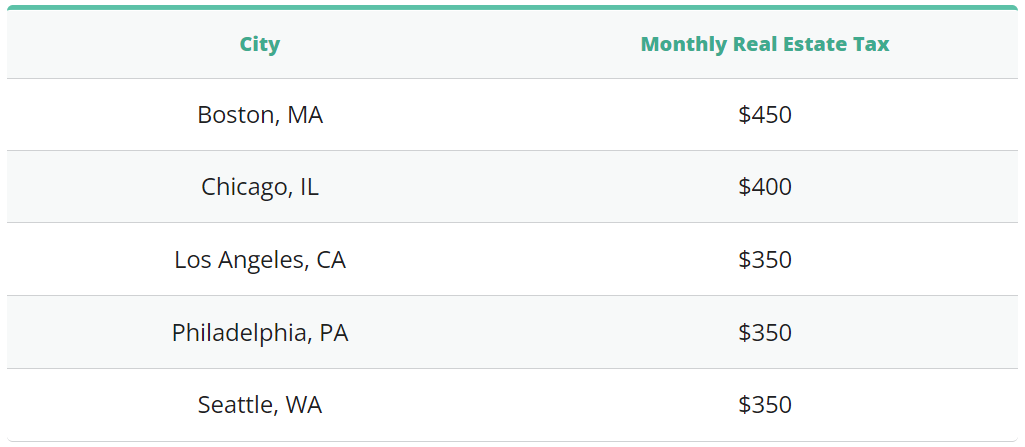
Task: Select the Chicago, IL city cell
Action: pos(260,187)
